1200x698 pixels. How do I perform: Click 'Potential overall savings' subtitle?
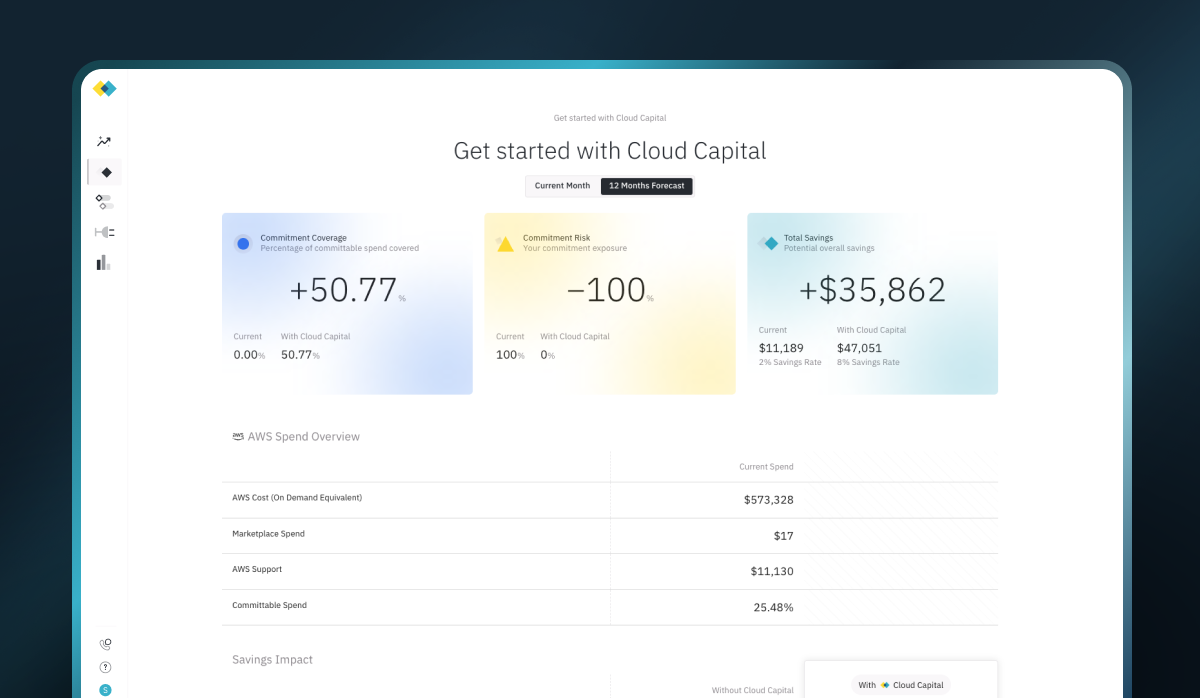[x=829, y=248]
